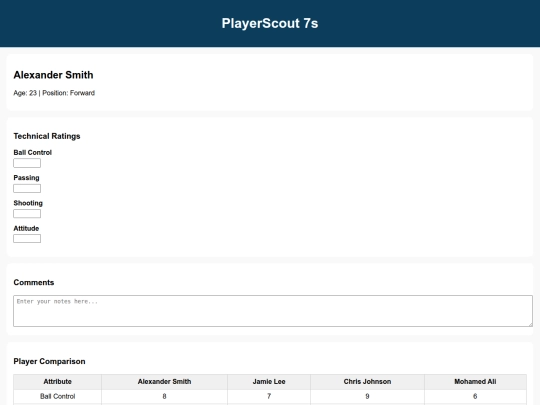Click Jamie Lee's Ball Control value 7
The image size is (540, 405).
click(269, 396)
